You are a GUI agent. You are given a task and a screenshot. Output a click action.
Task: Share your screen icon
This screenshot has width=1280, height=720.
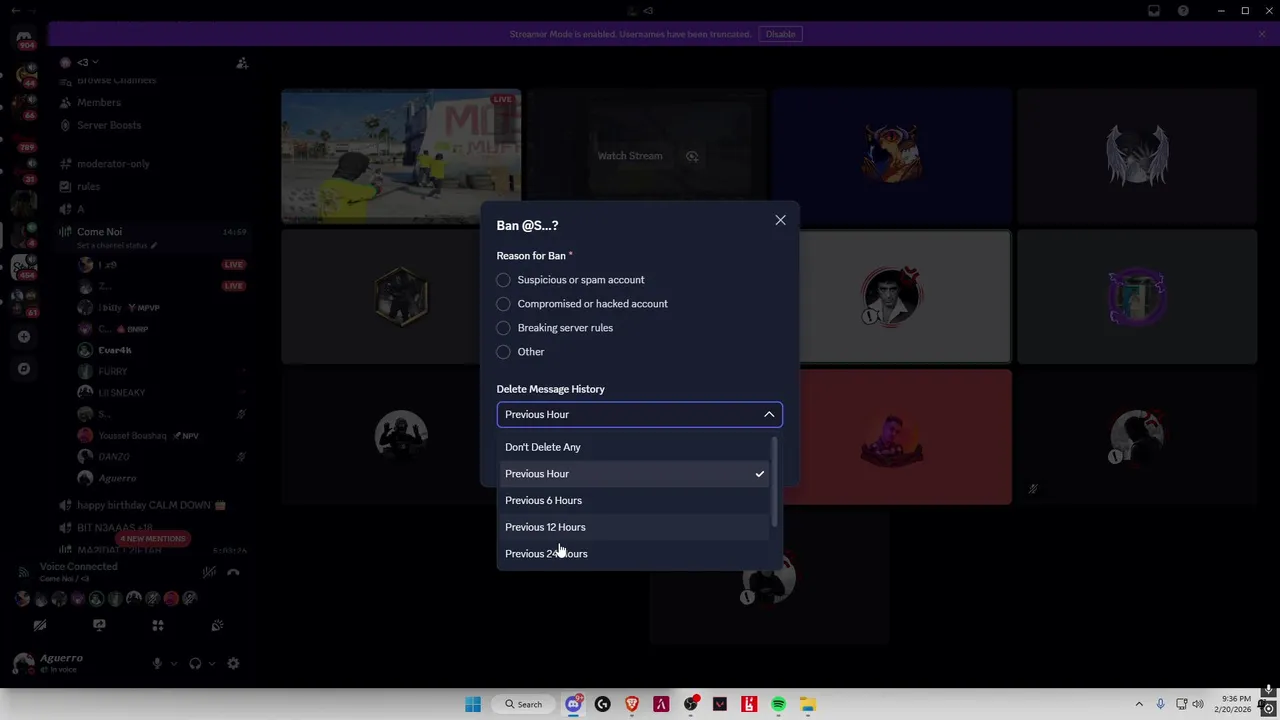pyautogui.click(x=99, y=625)
